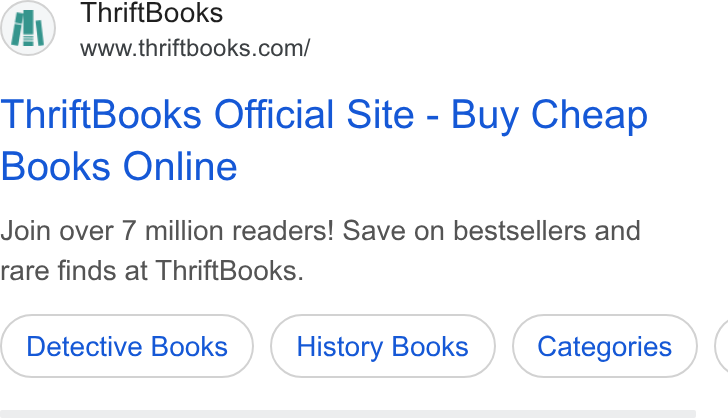Click the word "History" in the middle chip

(339, 346)
